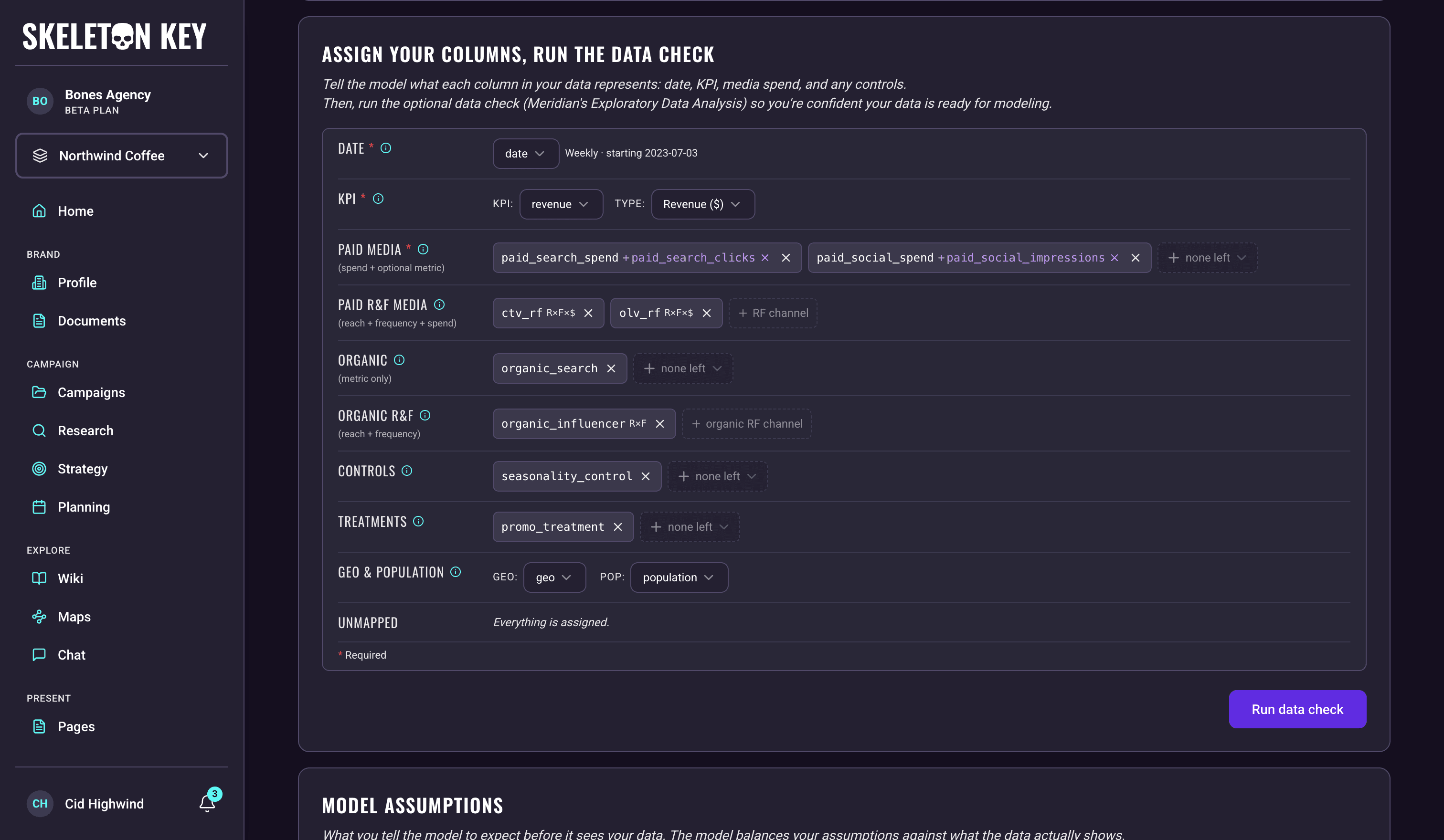Open info tooltip next to DATE label

pyautogui.click(x=386, y=148)
